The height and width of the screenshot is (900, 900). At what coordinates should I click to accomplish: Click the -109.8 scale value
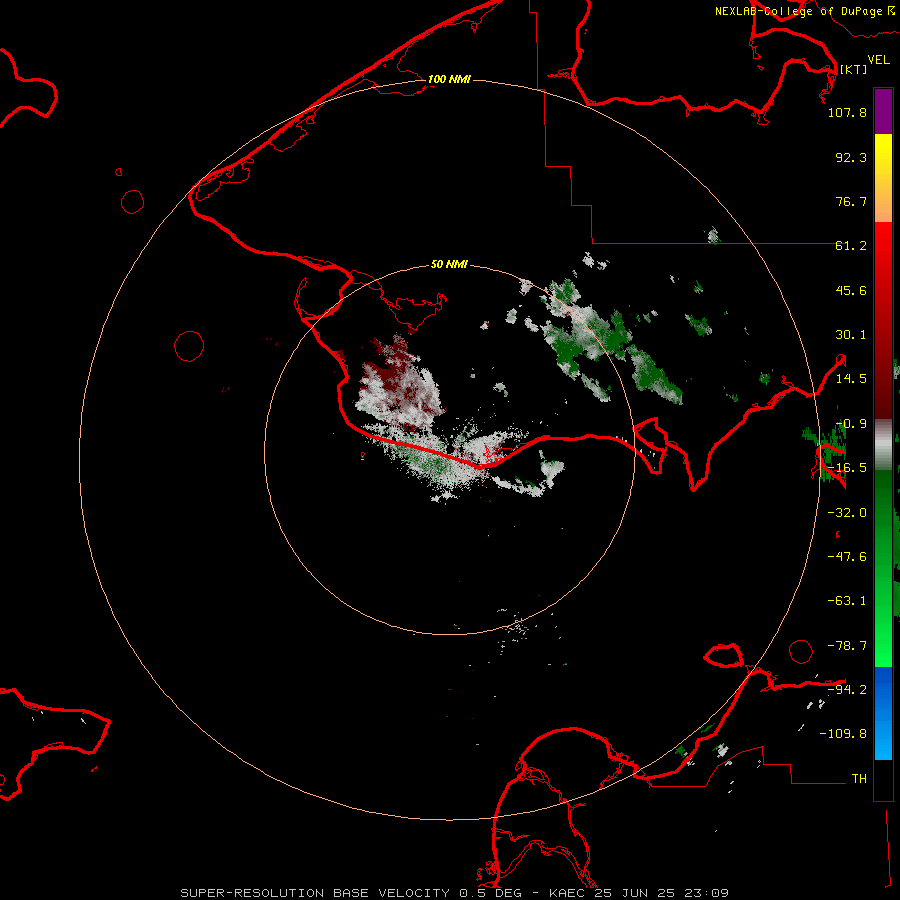click(x=844, y=734)
